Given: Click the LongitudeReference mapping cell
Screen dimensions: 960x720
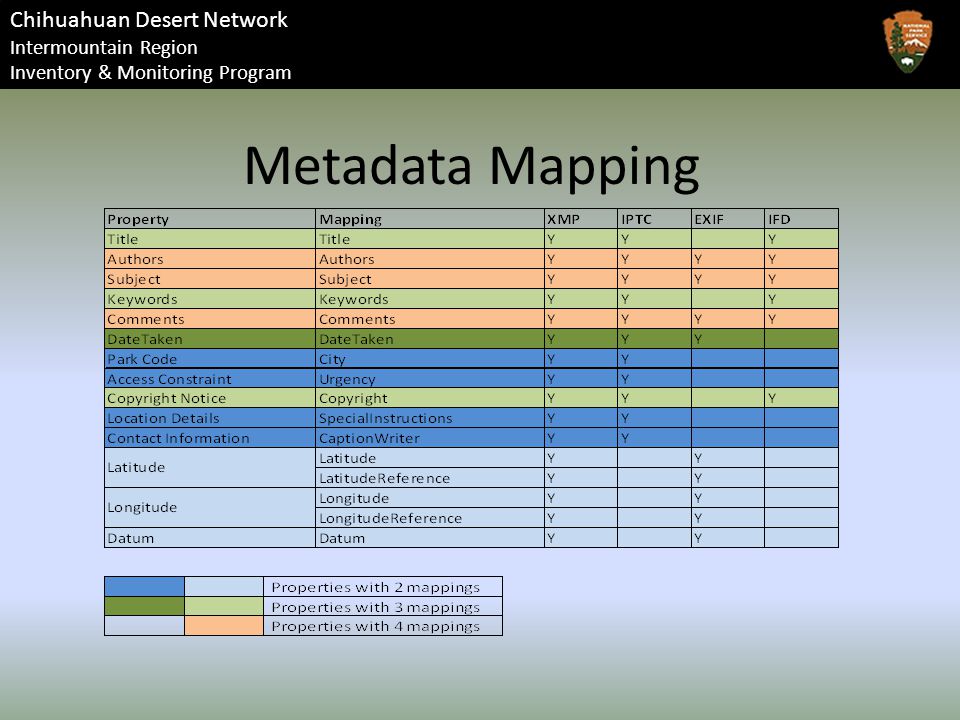Looking at the screenshot, I should click(x=430, y=518).
